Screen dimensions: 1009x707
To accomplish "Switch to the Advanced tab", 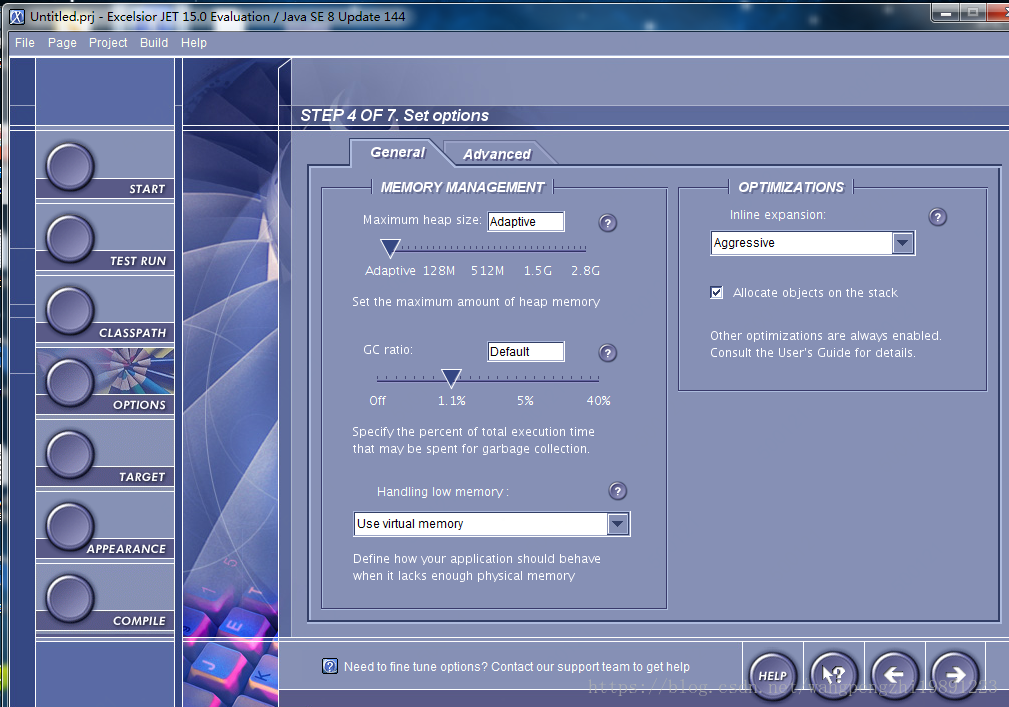I will click(x=497, y=154).
